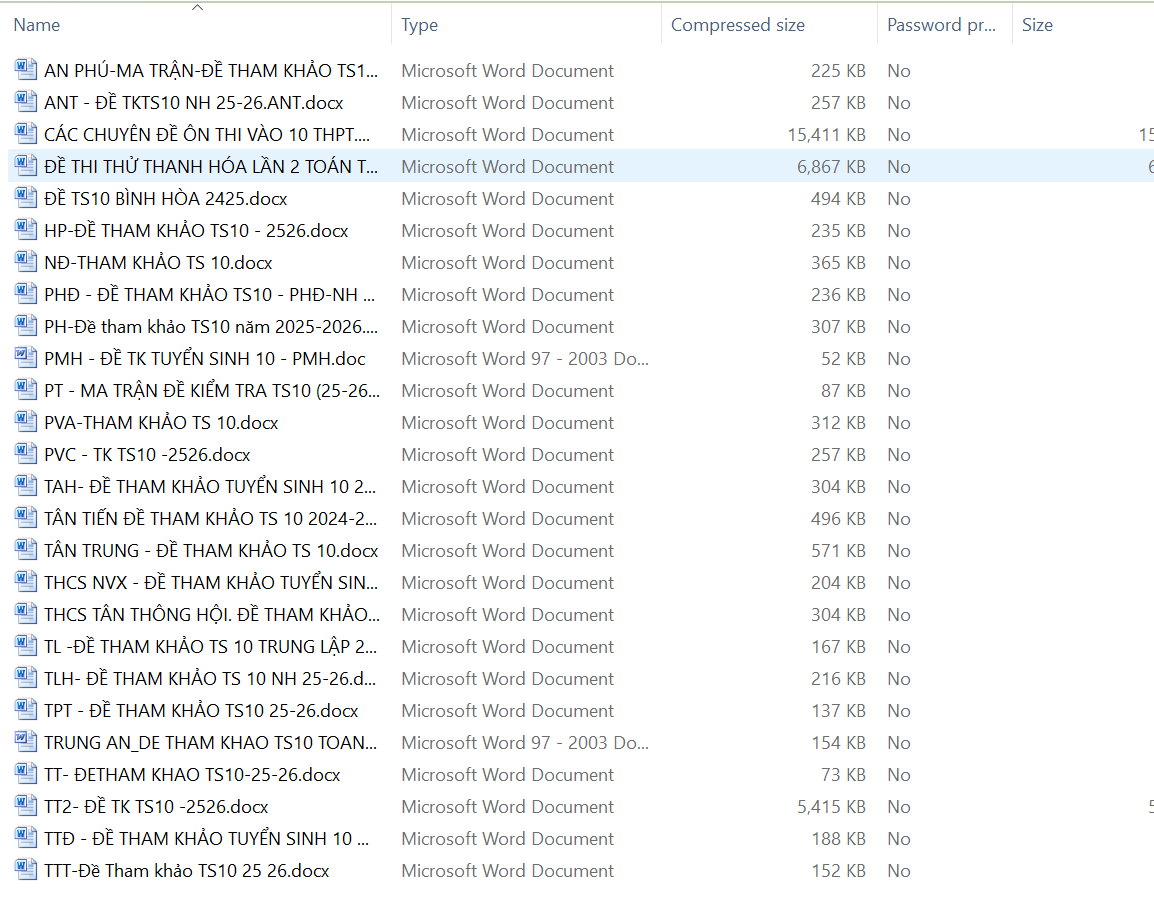The image size is (1154, 913).
Task: Click icon of TT2- ĐỀ TK TS10 file
Action: coord(26,806)
